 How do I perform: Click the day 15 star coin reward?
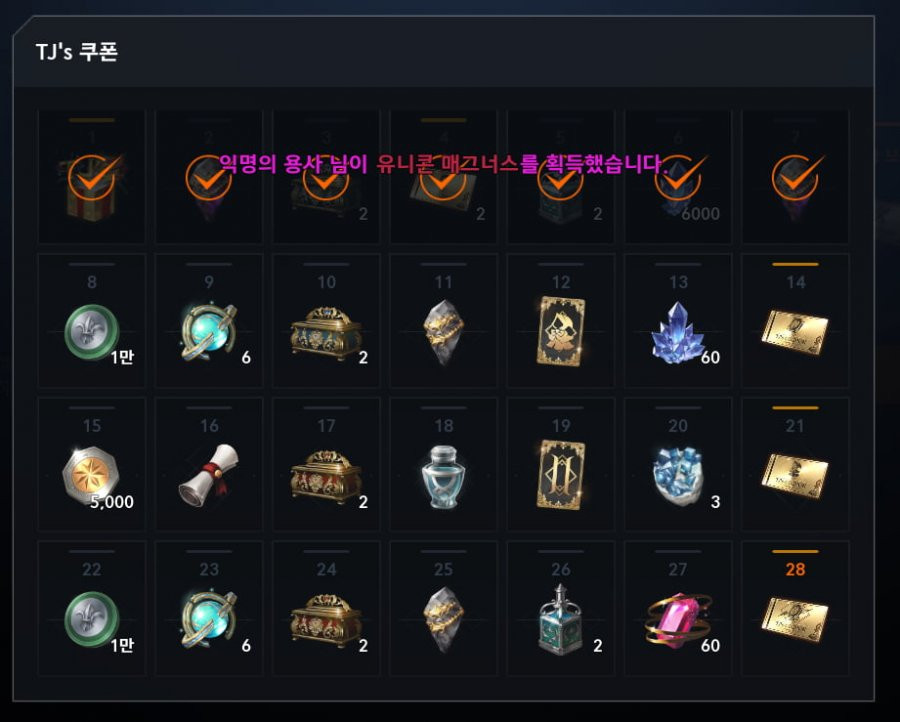pos(92,464)
